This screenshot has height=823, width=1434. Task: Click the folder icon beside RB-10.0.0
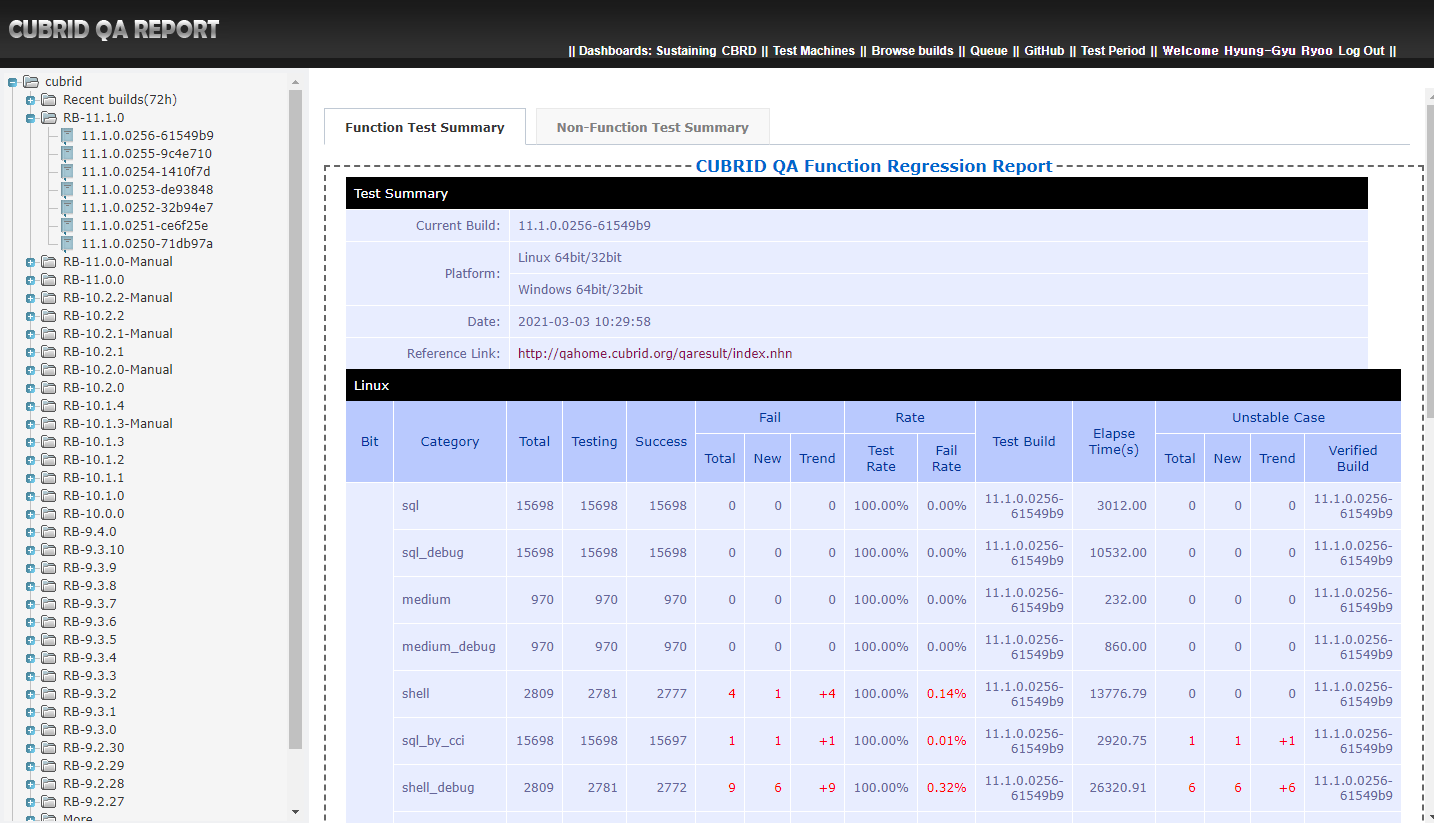pos(48,514)
